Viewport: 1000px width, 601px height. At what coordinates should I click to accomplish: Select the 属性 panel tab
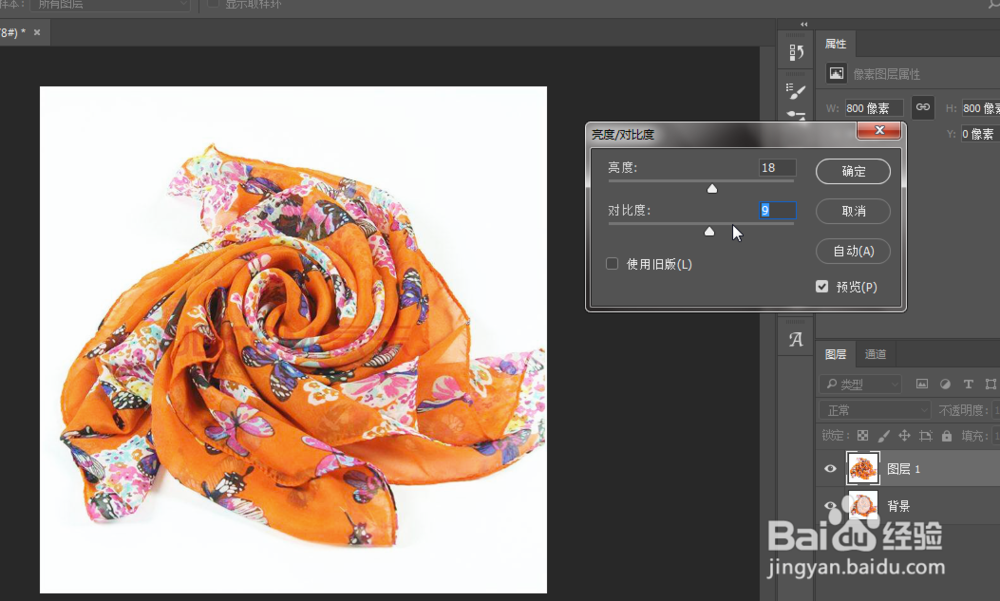click(x=835, y=44)
